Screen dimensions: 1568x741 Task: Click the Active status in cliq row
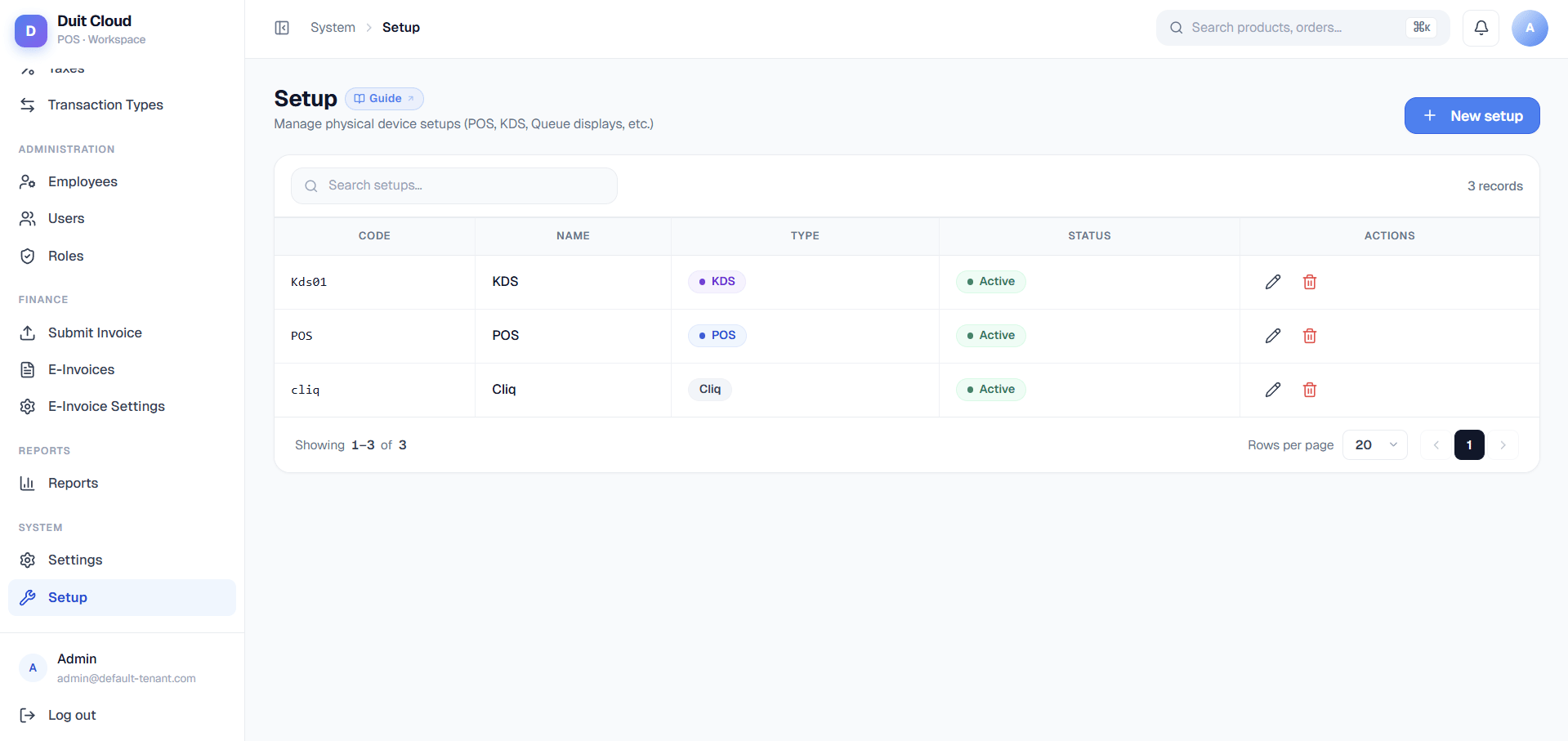coord(990,390)
